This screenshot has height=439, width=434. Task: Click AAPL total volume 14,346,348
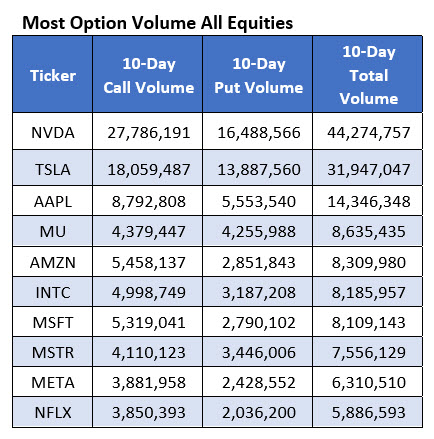(369, 202)
